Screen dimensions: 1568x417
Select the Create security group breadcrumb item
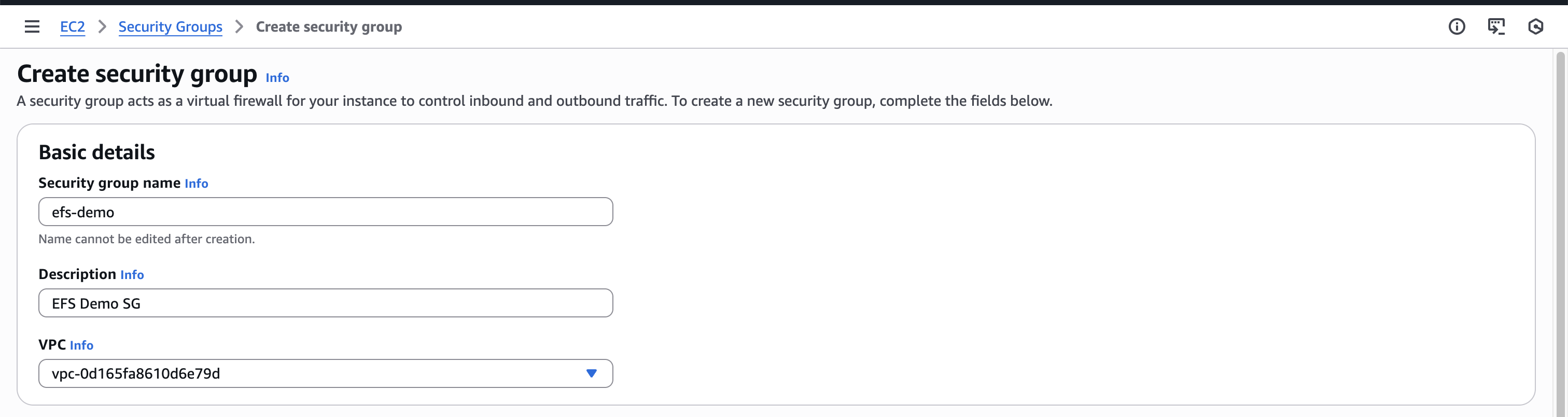click(x=329, y=27)
